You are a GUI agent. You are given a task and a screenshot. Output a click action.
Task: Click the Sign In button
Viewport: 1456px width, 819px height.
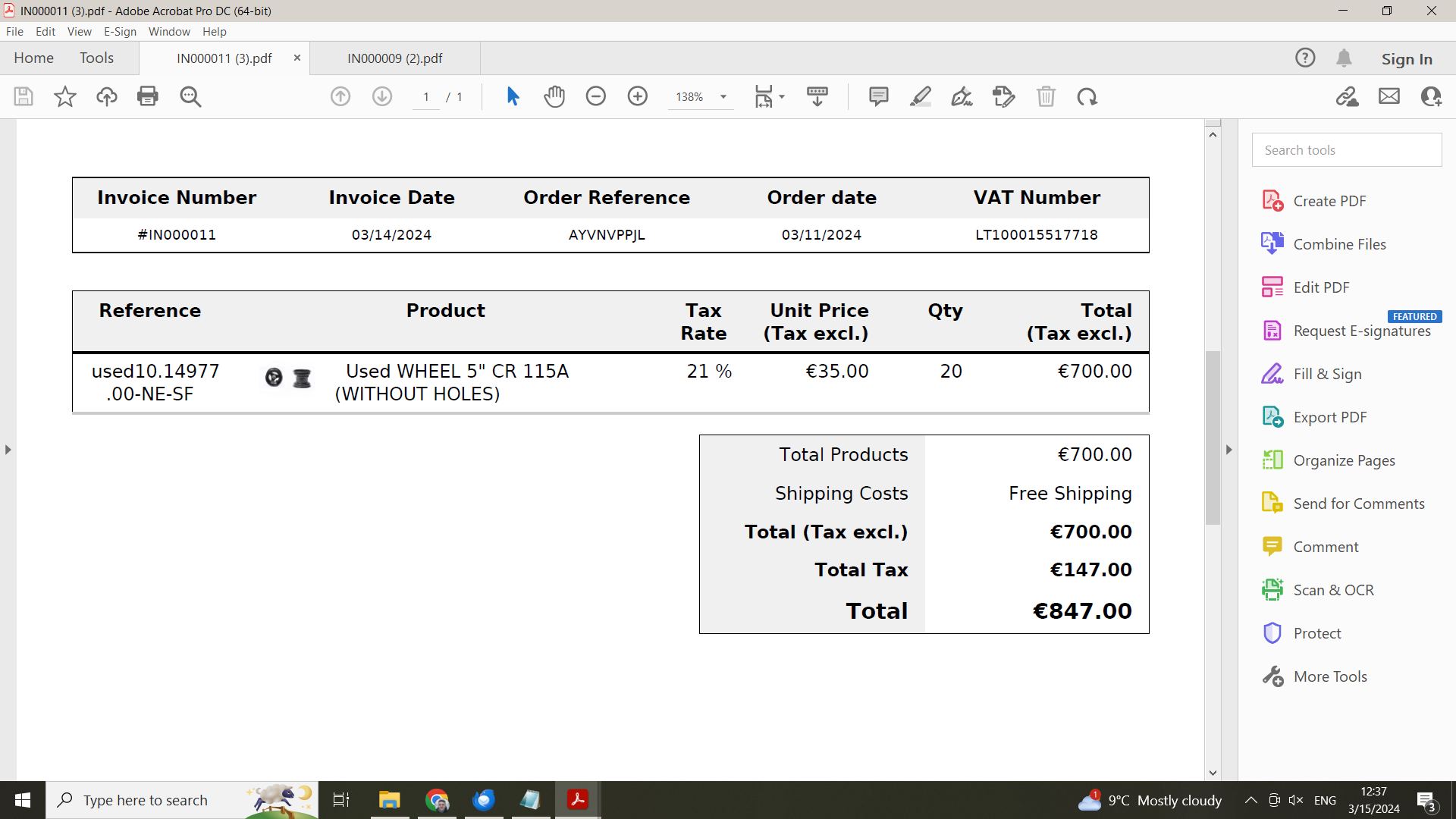1406,58
